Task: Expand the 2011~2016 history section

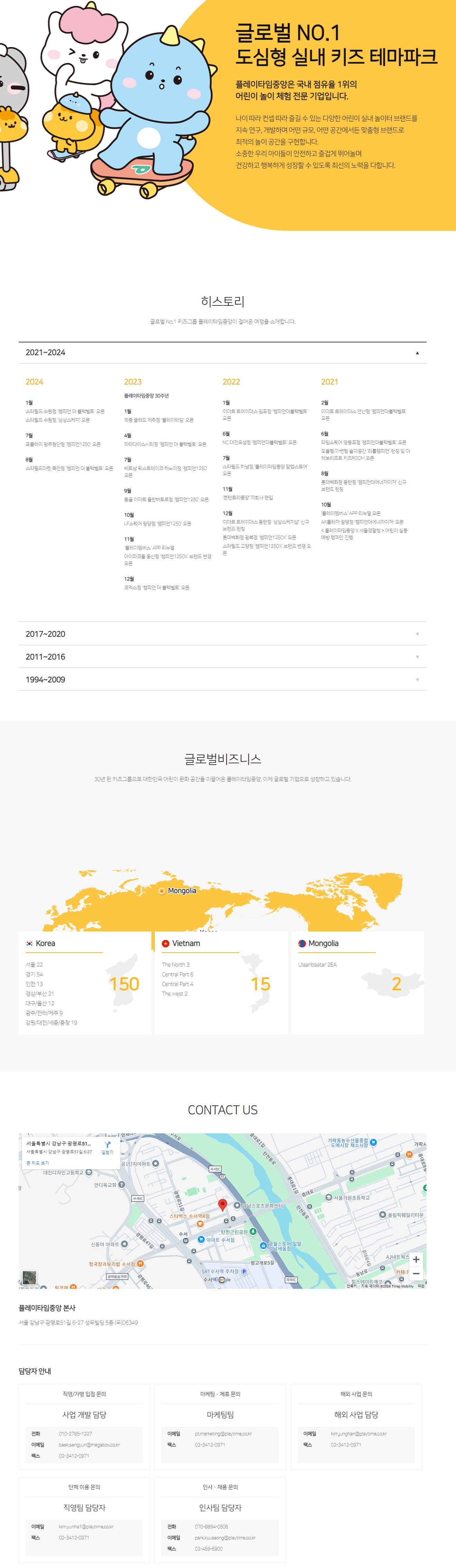Action: [417, 657]
